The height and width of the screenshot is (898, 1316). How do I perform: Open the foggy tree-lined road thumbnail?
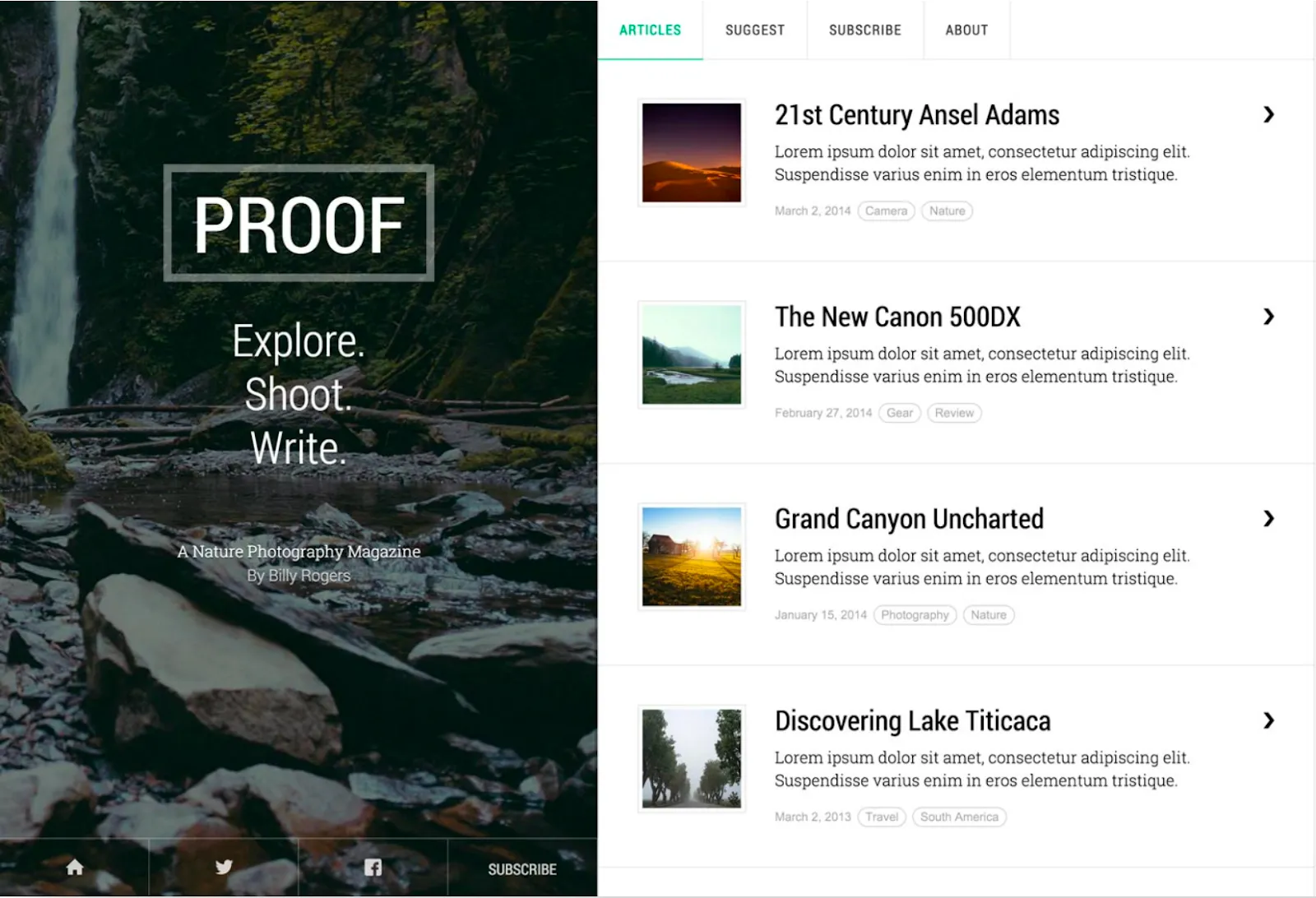tap(692, 758)
